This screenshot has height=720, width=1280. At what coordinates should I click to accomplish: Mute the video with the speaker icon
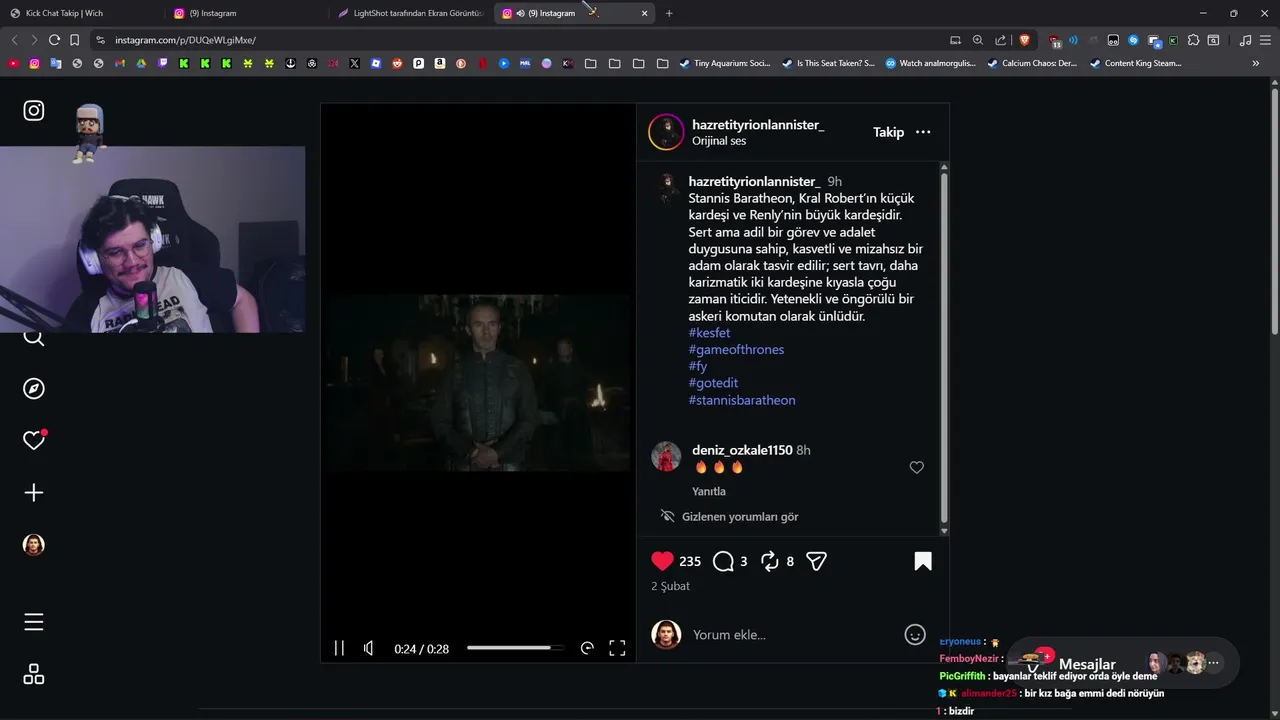click(369, 648)
